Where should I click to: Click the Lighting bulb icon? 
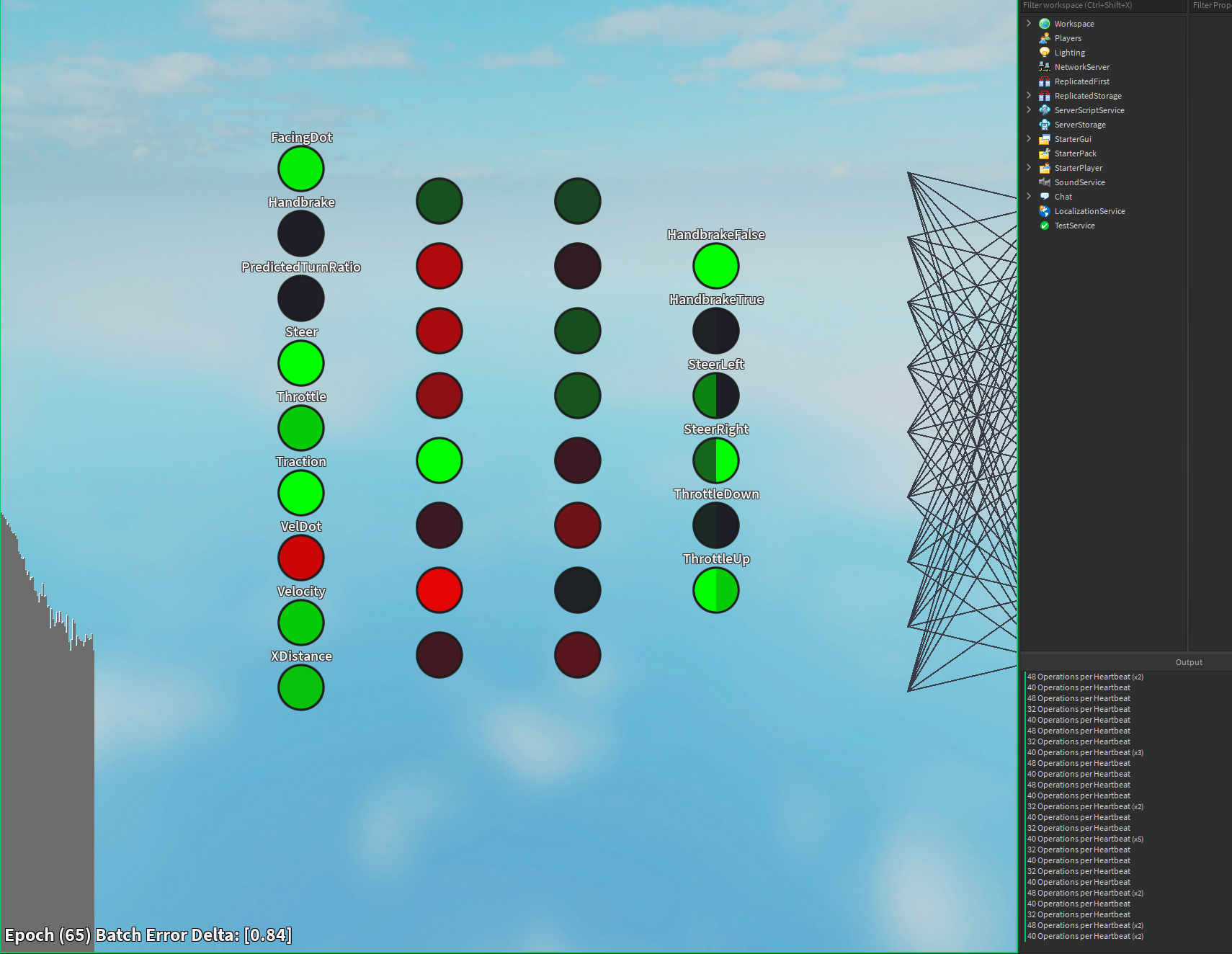pyautogui.click(x=1044, y=53)
